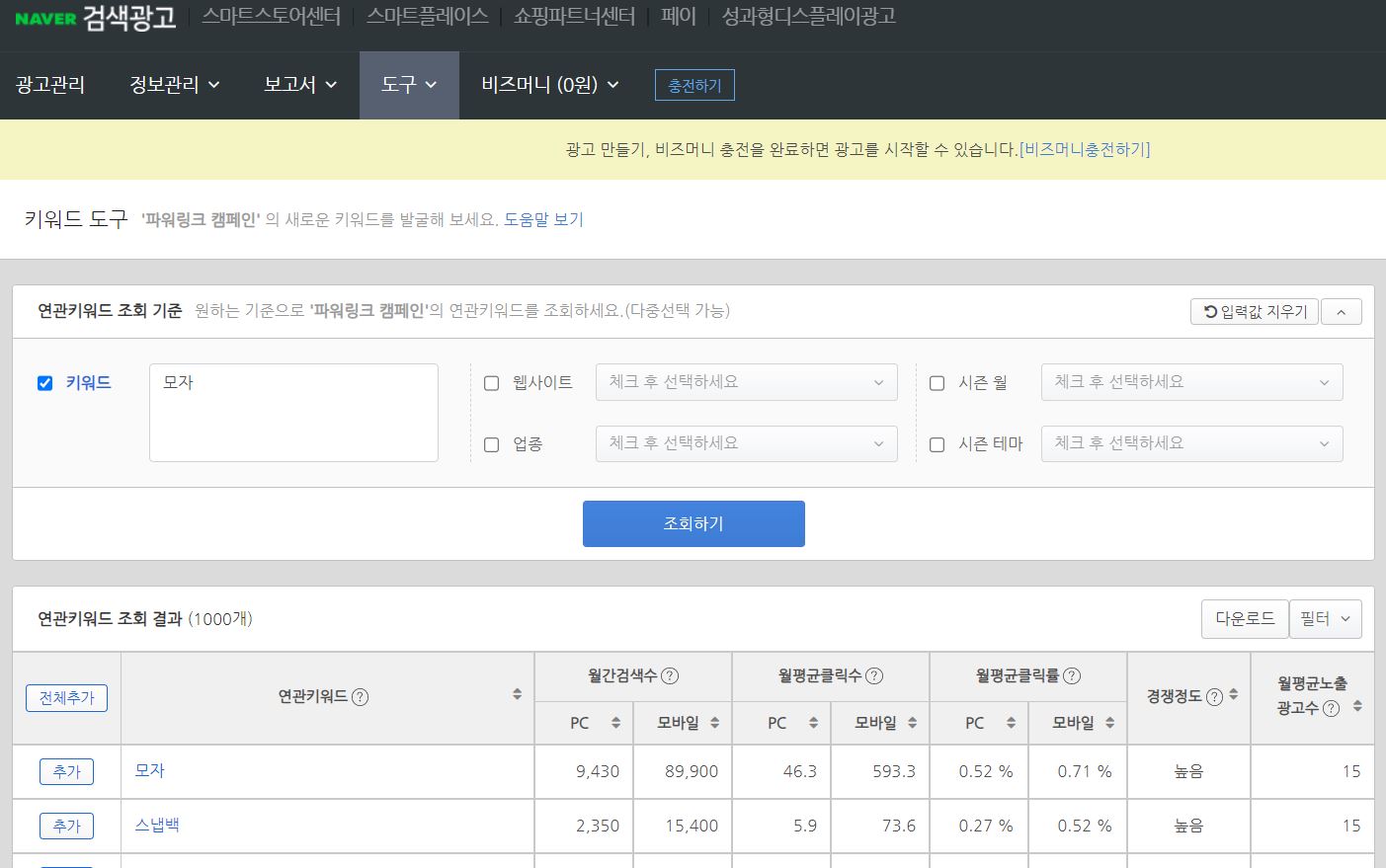This screenshot has height=868, width=1386.
Task: Open the 정보관리 menu
Action: (x=174, y=85)
